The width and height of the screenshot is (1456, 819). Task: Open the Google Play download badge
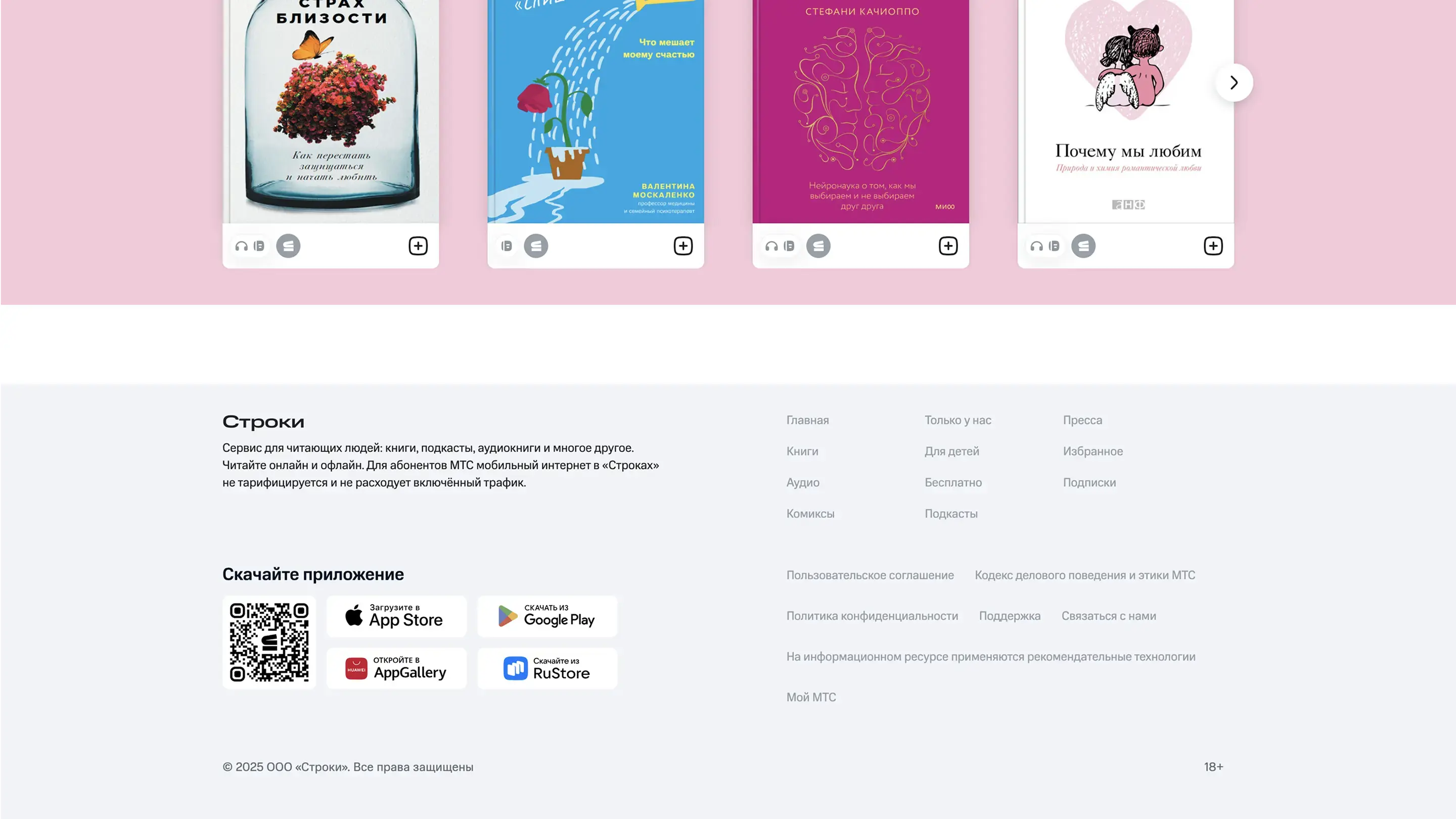547,616
